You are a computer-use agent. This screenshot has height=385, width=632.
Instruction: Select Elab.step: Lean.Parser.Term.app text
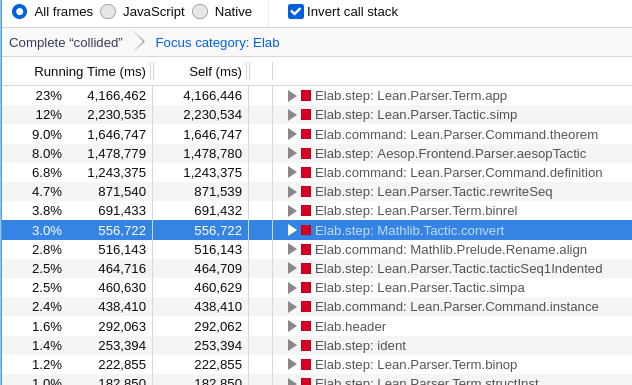click(411, 96)
